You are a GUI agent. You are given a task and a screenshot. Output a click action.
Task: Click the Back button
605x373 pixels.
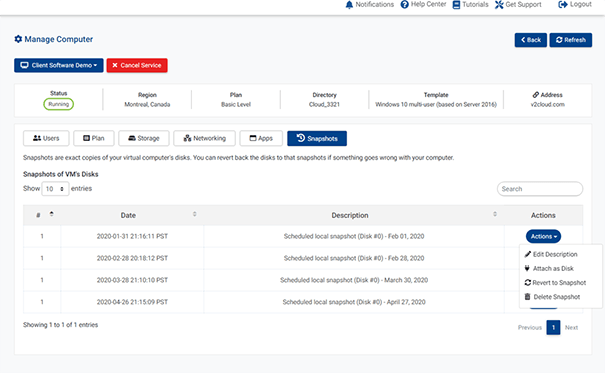pyautogui.click(x=531, y=40)
